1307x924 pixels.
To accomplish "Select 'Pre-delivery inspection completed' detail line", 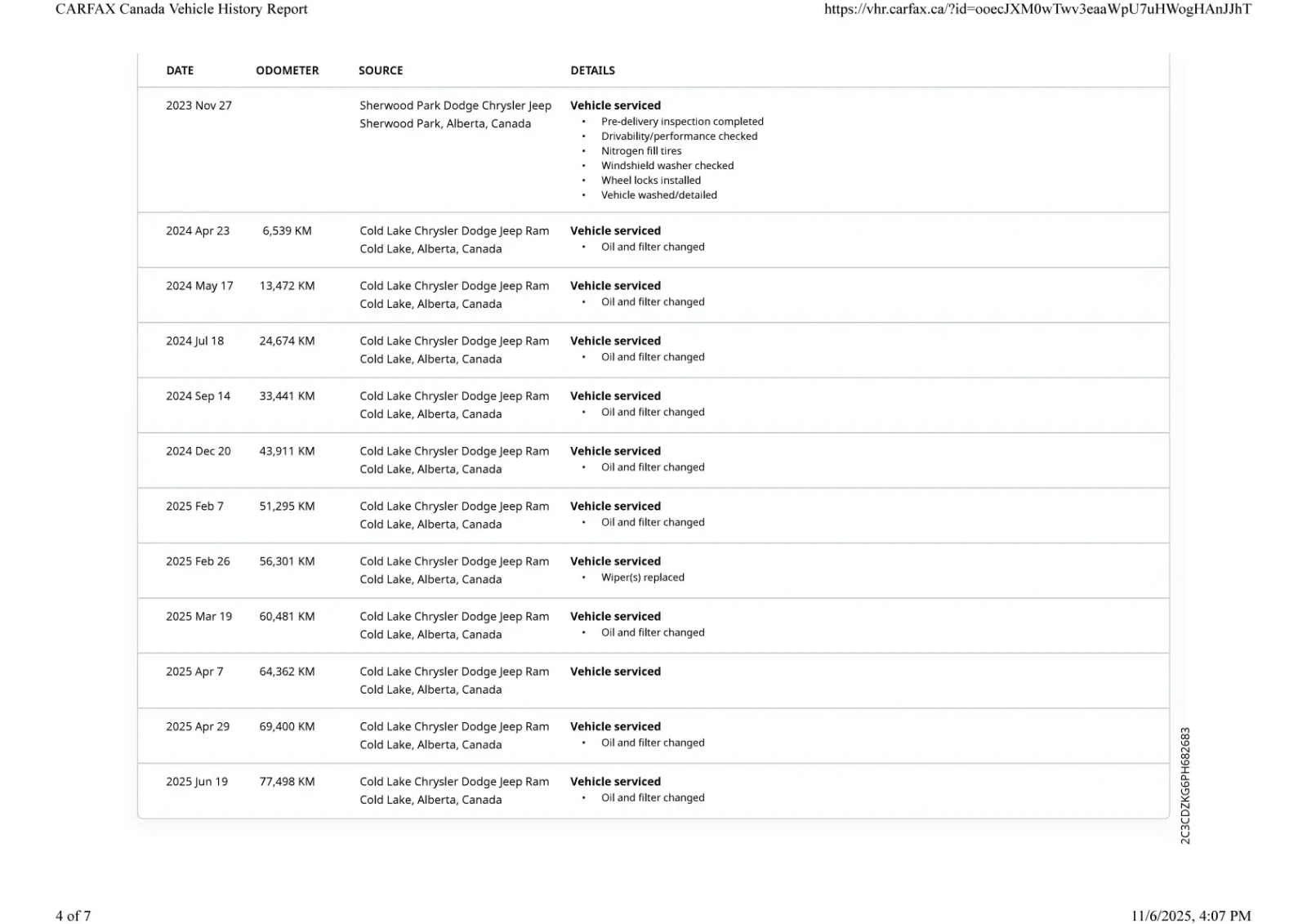I will (x=682, y=122).
